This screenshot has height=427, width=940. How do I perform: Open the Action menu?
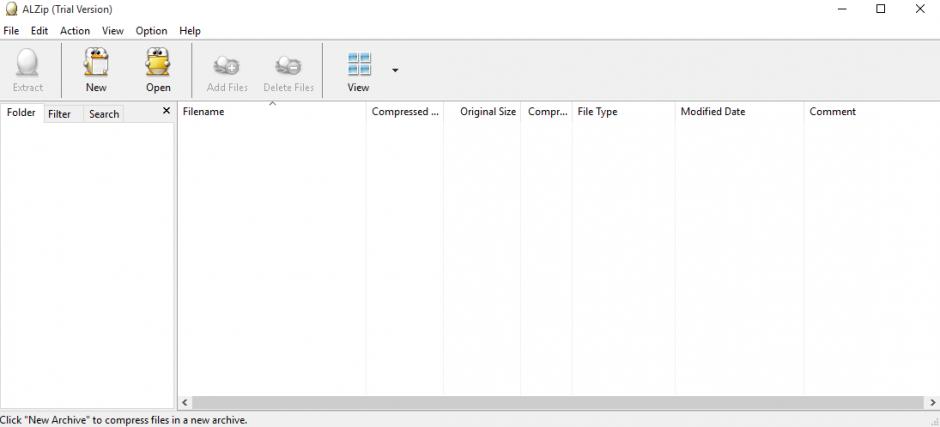75,31
